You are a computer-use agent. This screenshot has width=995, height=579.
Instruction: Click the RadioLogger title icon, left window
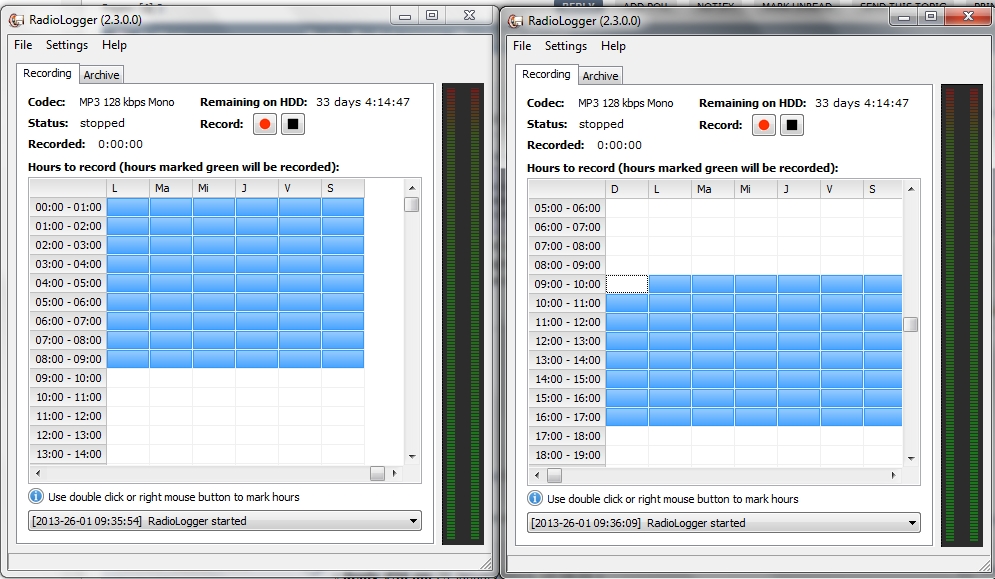coord(16,20)
